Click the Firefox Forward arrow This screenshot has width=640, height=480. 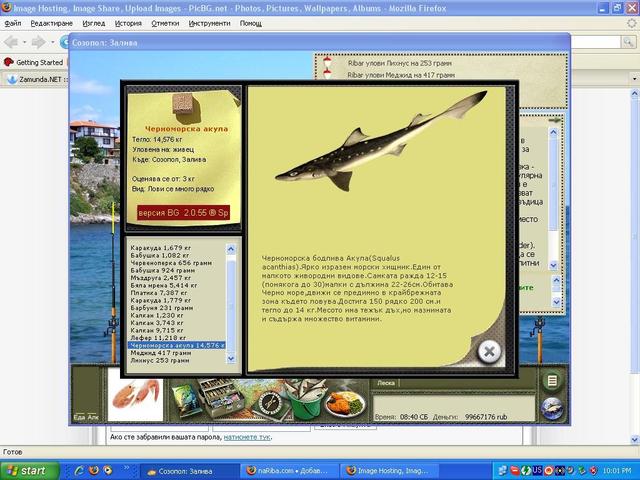click(39, 42)
